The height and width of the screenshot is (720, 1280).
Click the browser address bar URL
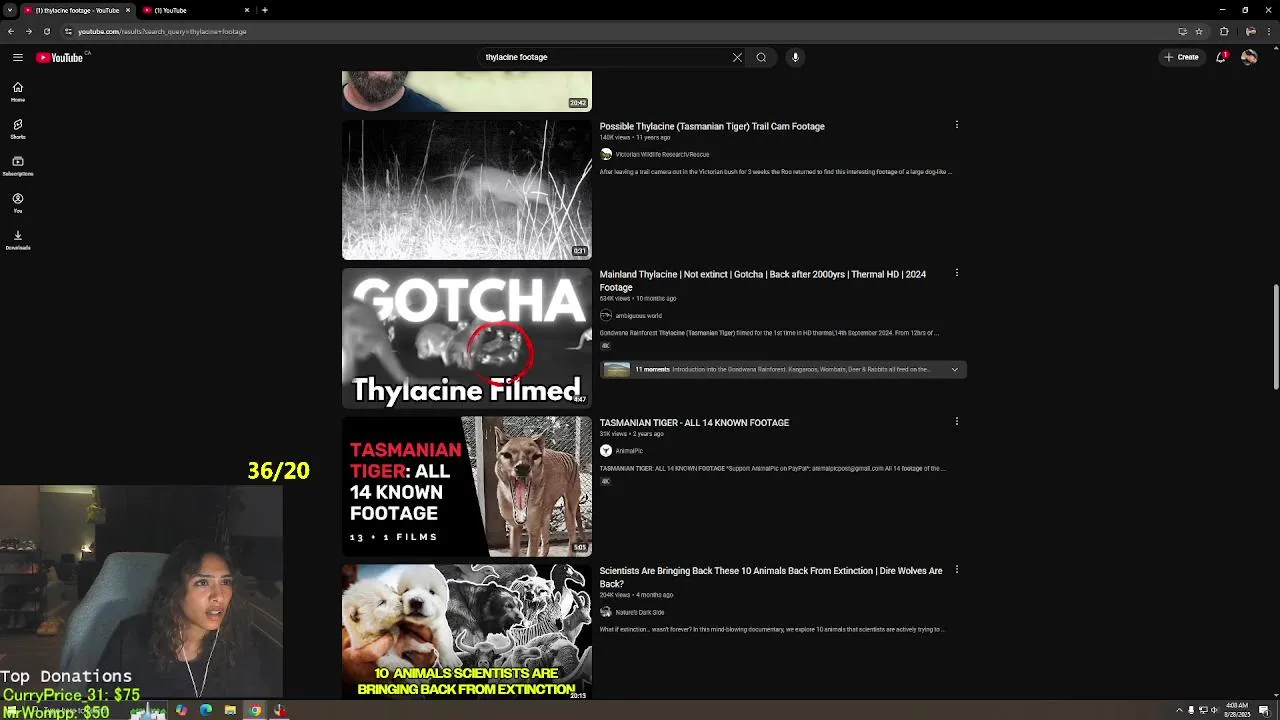point(162,31)
